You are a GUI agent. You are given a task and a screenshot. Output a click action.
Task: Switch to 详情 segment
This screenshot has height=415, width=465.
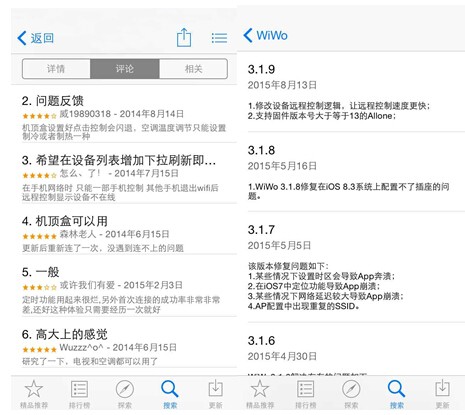(x=56, y=69)
